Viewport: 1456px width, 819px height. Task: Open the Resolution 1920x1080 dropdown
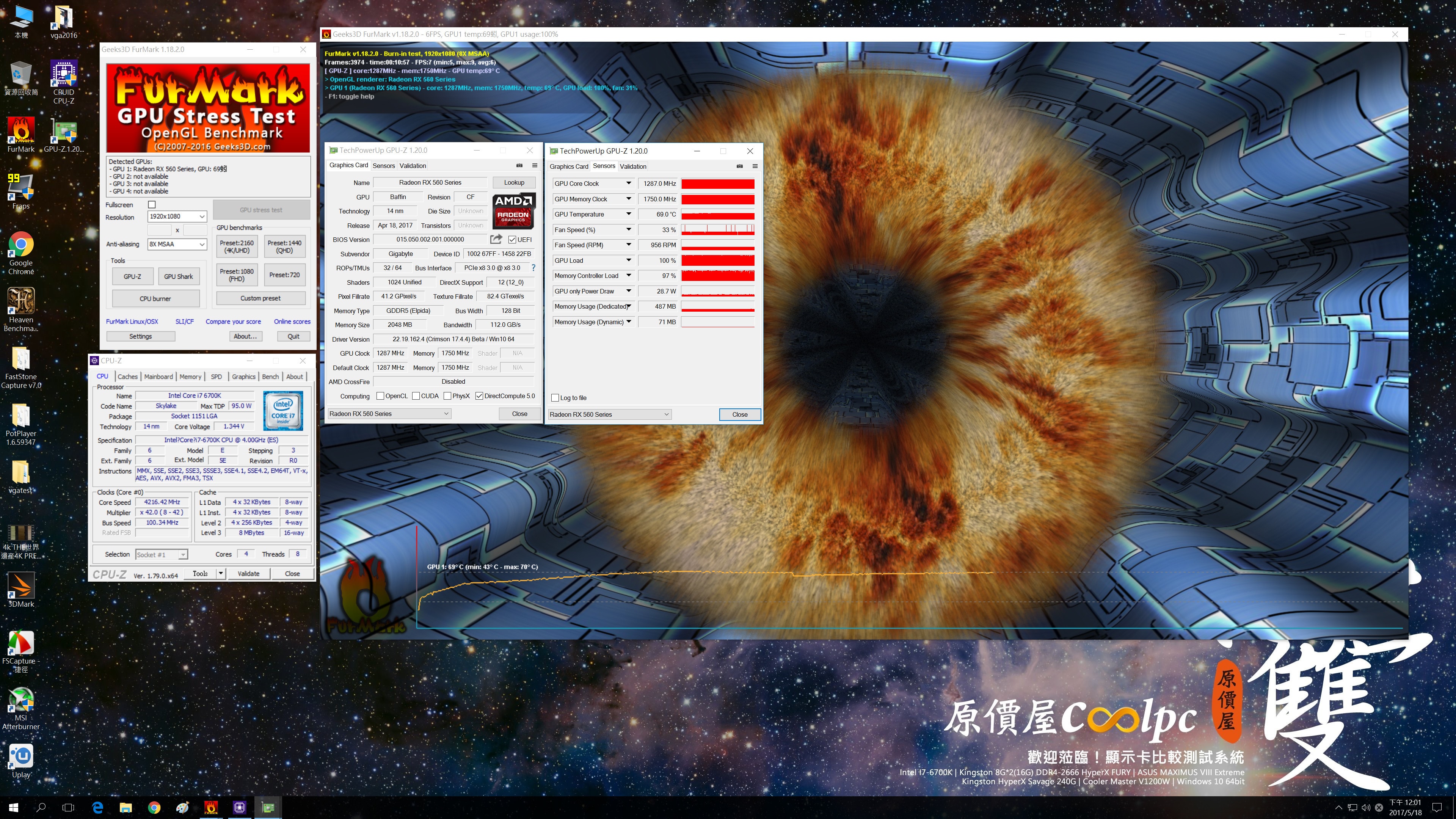coord(177,217)
